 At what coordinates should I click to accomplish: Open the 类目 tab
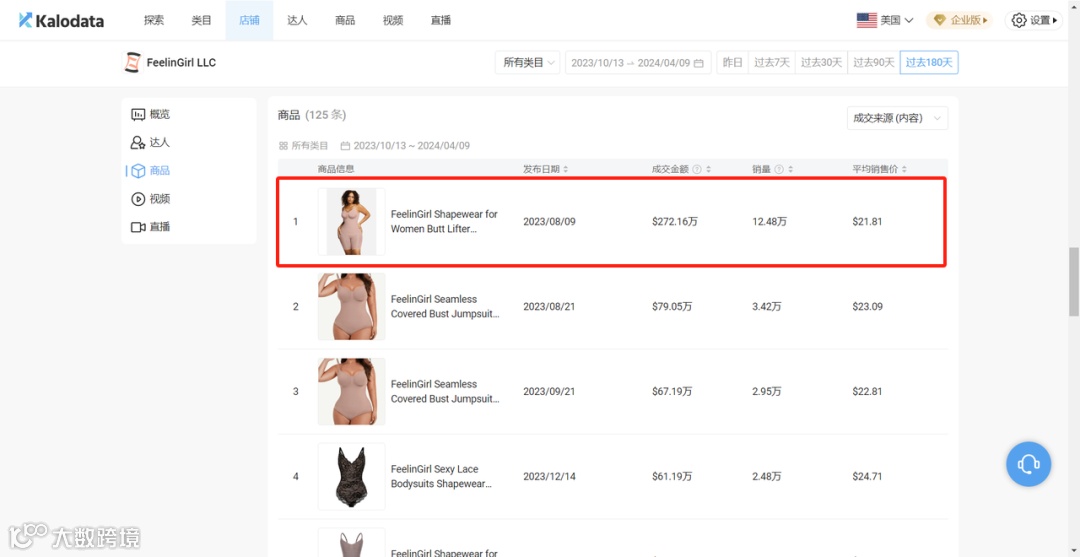tap(201, 21)
